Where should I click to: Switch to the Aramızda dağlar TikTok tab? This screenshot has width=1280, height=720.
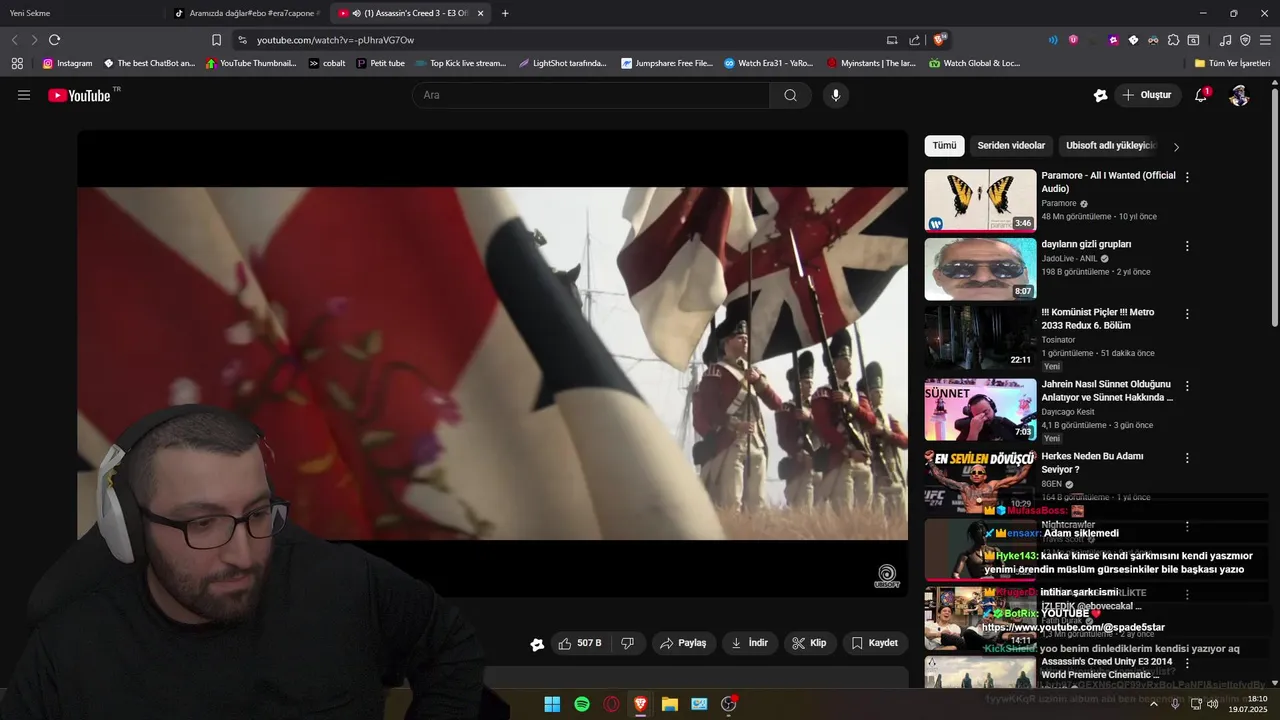pos(245,13)
